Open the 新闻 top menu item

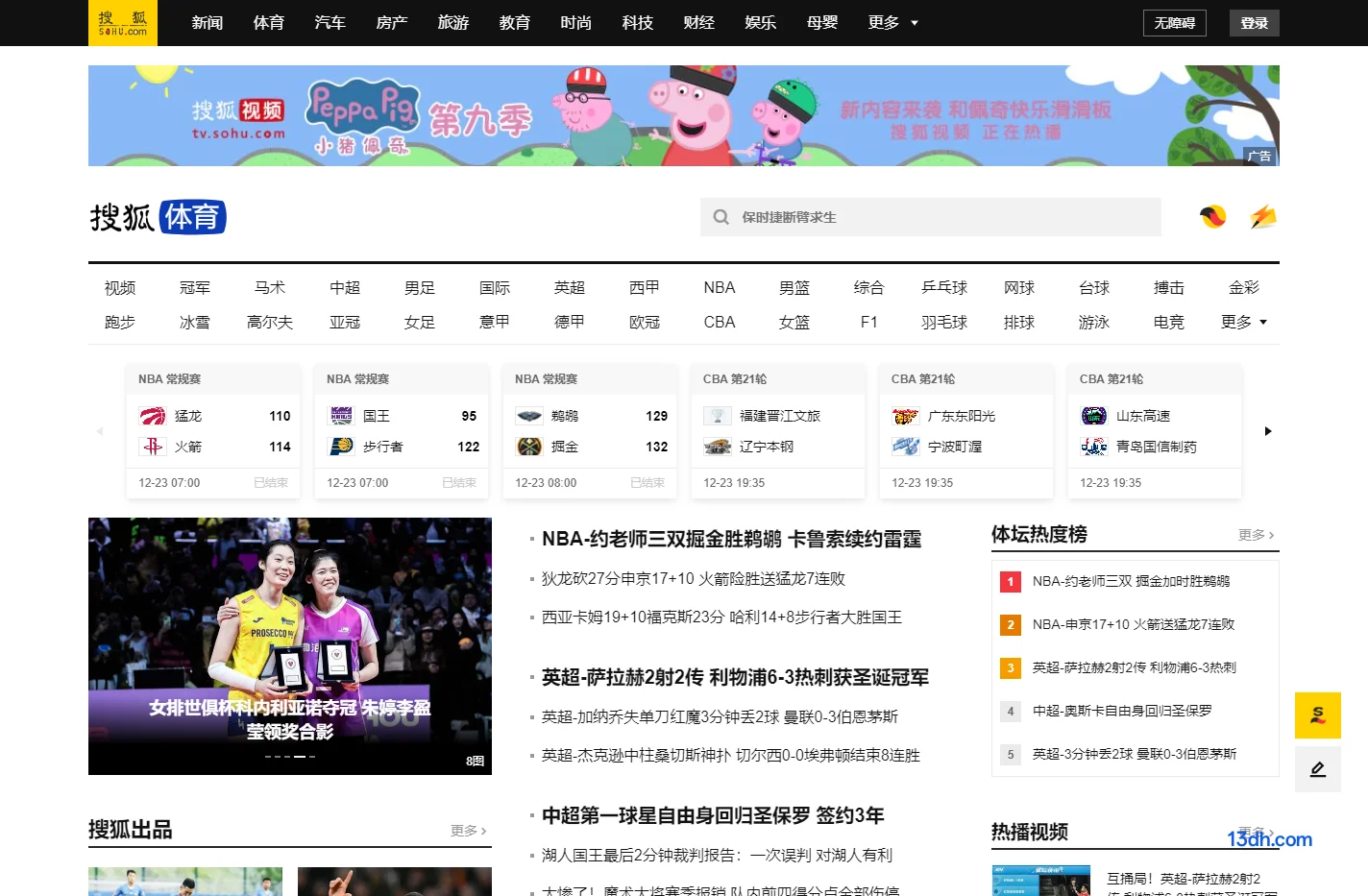[208, 23]
